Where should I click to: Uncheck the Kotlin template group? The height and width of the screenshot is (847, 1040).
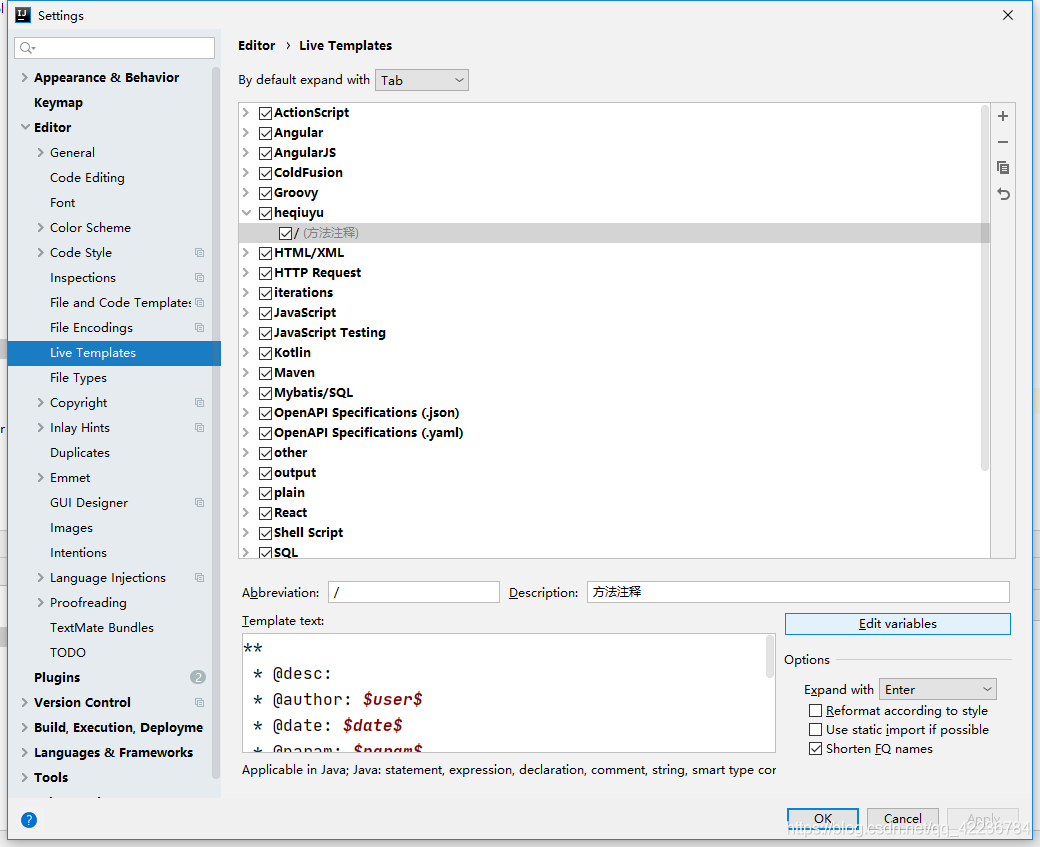tap(265, 354)
